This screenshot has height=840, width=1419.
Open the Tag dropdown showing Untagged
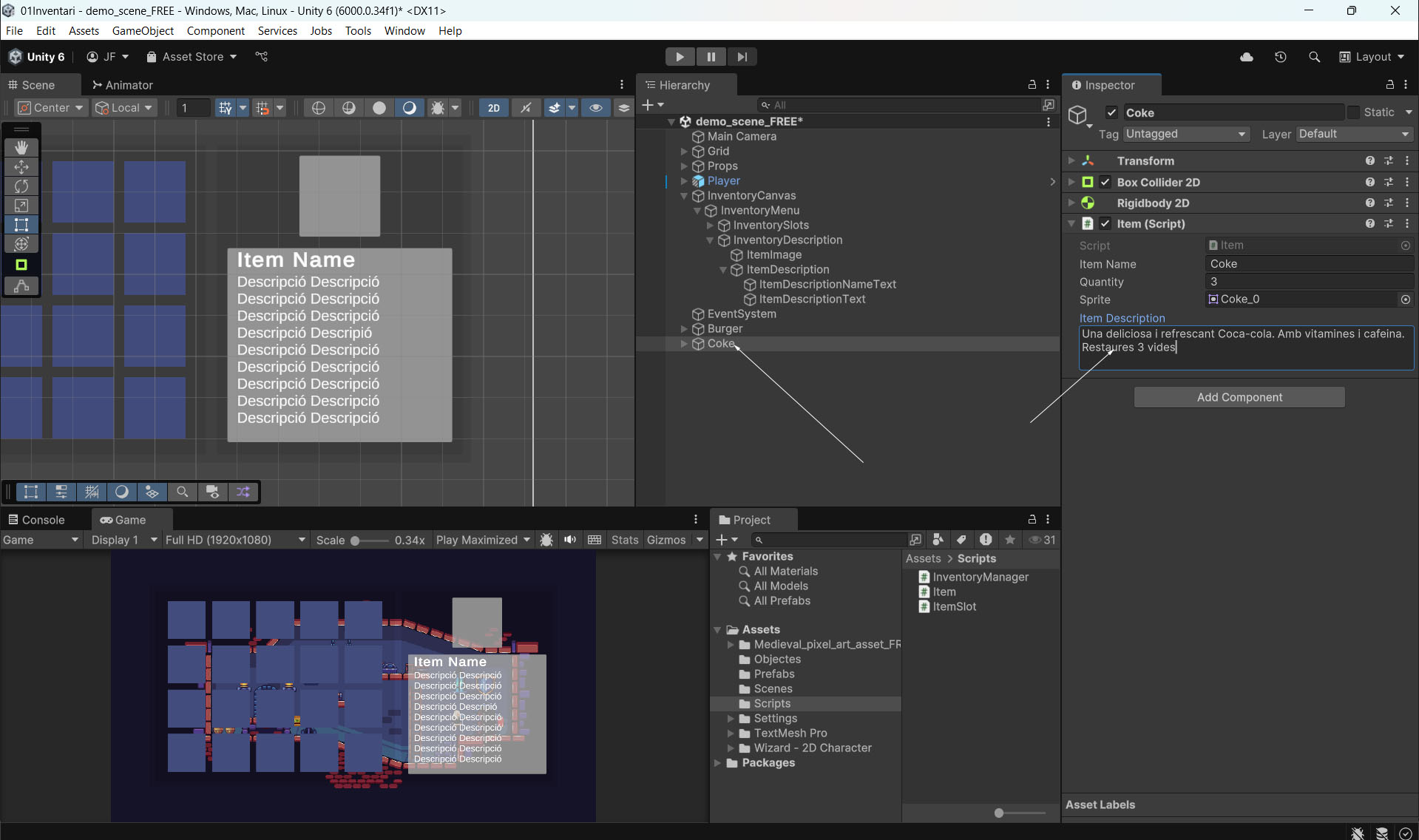(1185, 134)
